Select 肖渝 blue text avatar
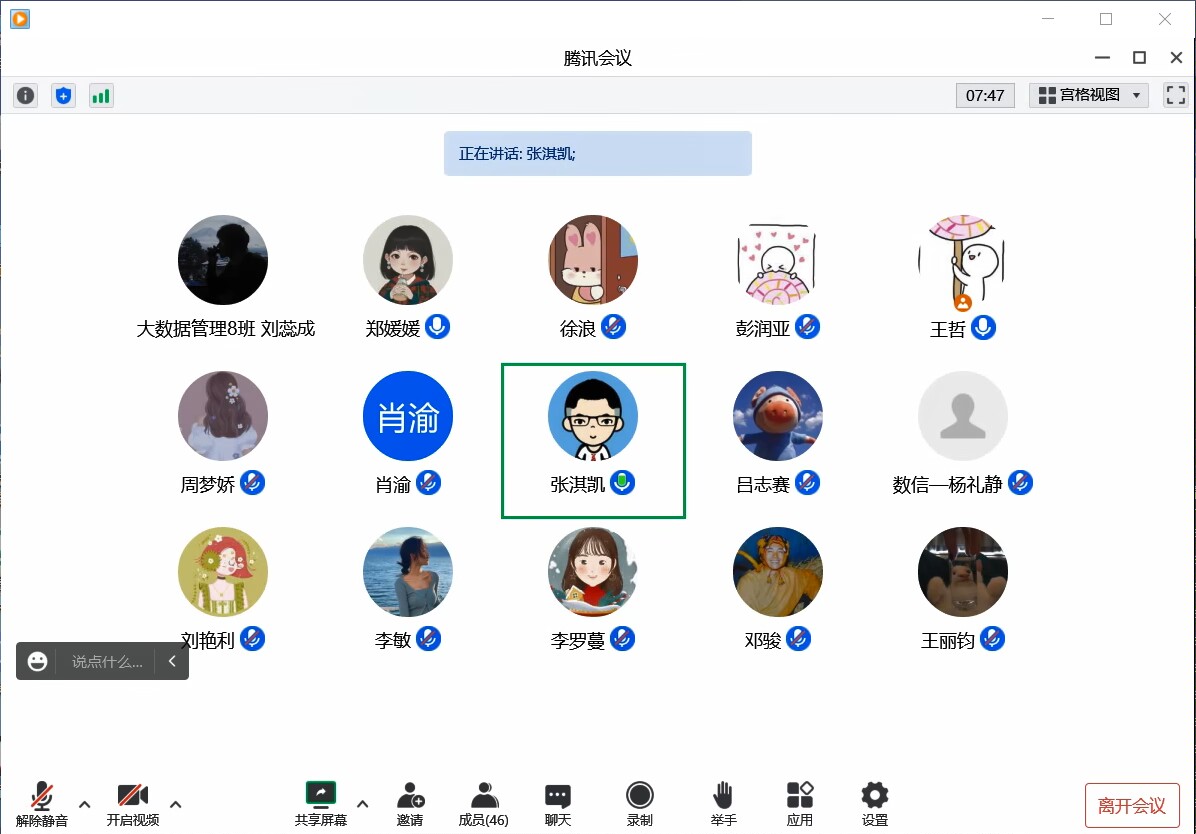1196x834 pixels. coord(408,416)
